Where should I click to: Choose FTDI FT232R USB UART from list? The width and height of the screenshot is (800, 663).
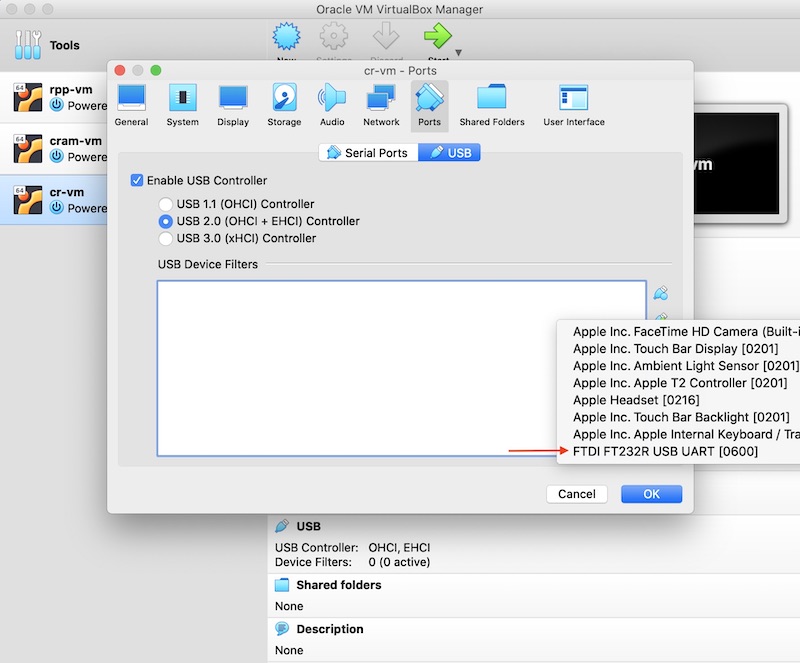pyautogui.click(x=665, y=451)
